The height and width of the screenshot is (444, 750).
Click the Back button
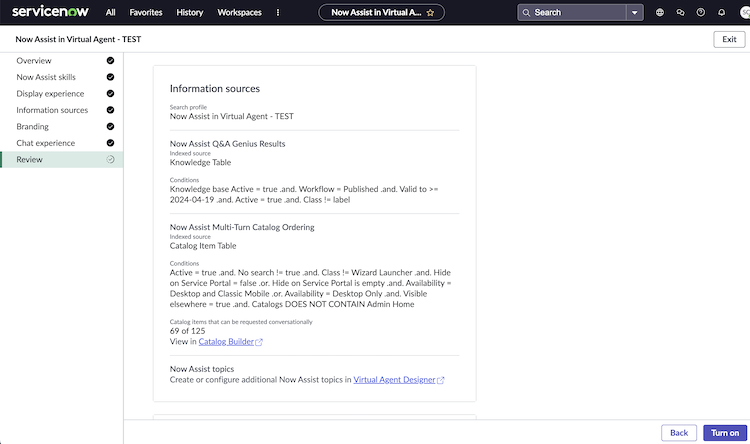(679, 433)
